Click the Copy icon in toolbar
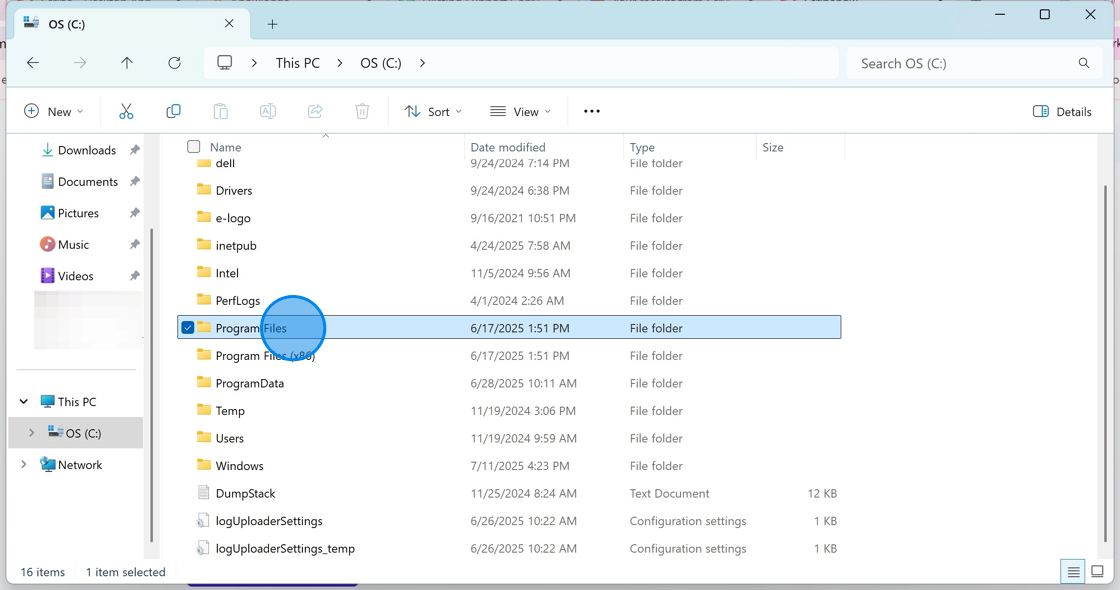1120x590 pixels. 173,111
